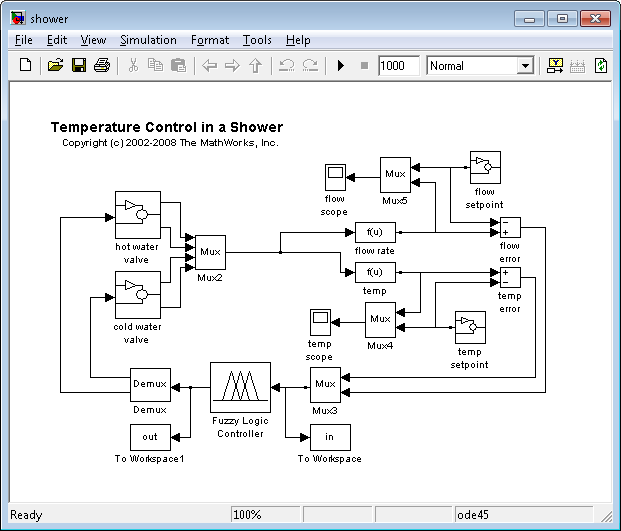The width and height of the screenshot is (621, 531).
Task: Go up to parent system arrow
Action: tap(256, 65)
